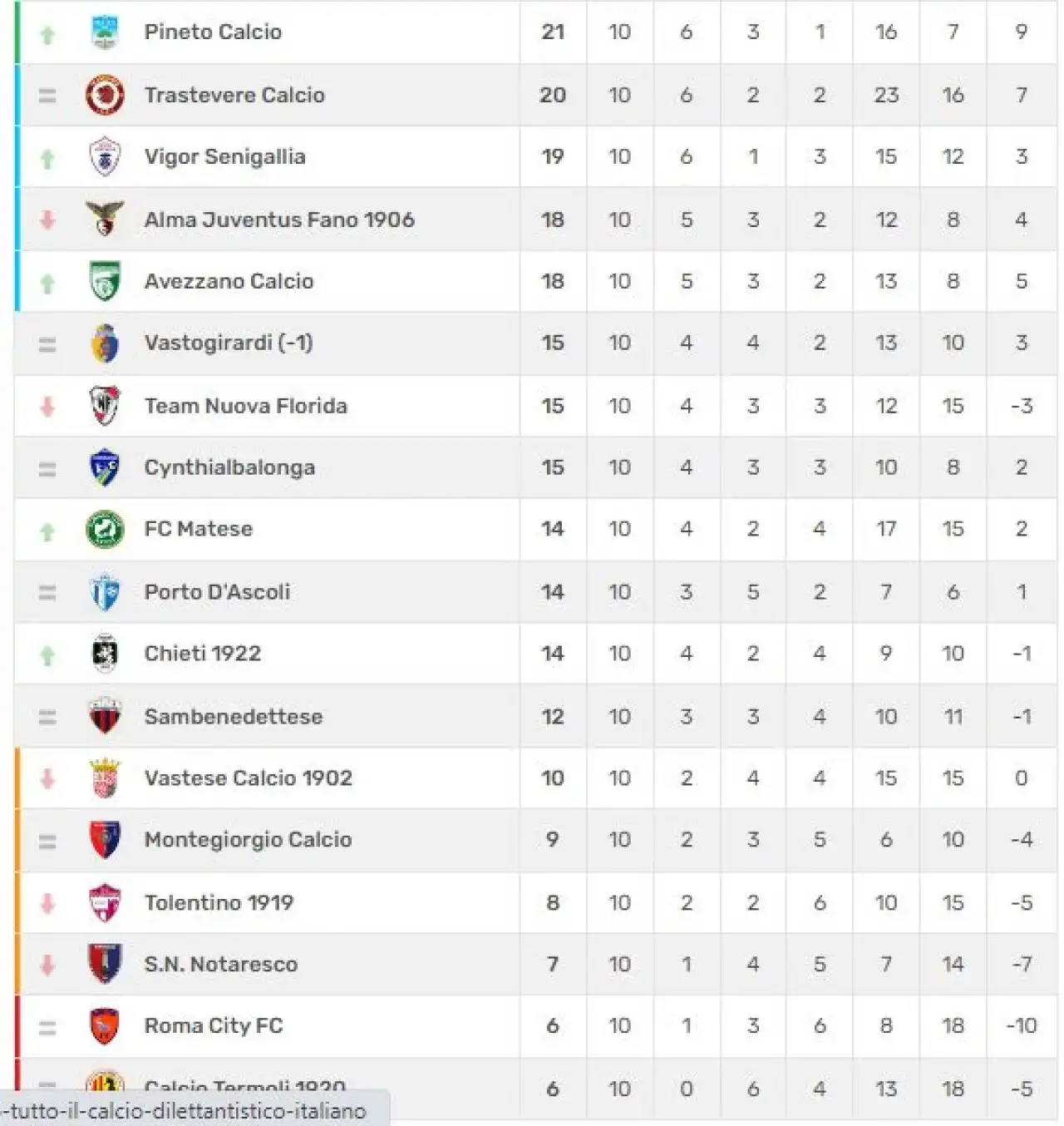Click the Trastevere Calcio round logo
The image size is (1064, 1126).
tap(105, 94)
